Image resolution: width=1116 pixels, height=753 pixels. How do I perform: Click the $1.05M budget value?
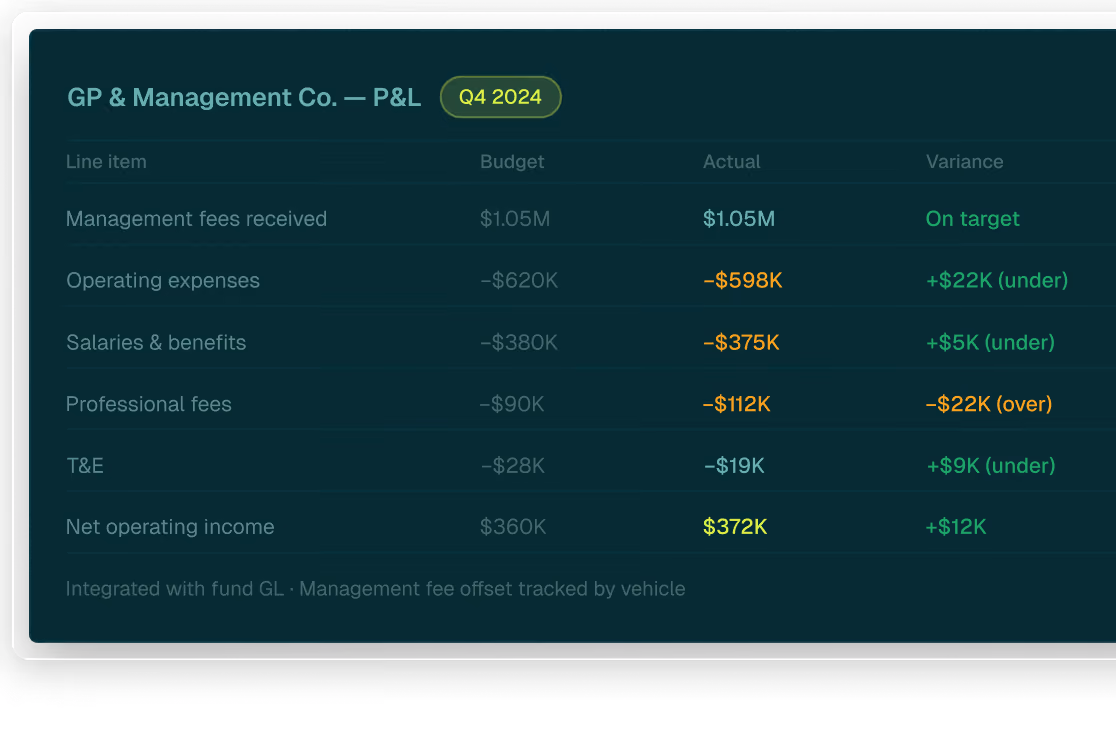515,218
